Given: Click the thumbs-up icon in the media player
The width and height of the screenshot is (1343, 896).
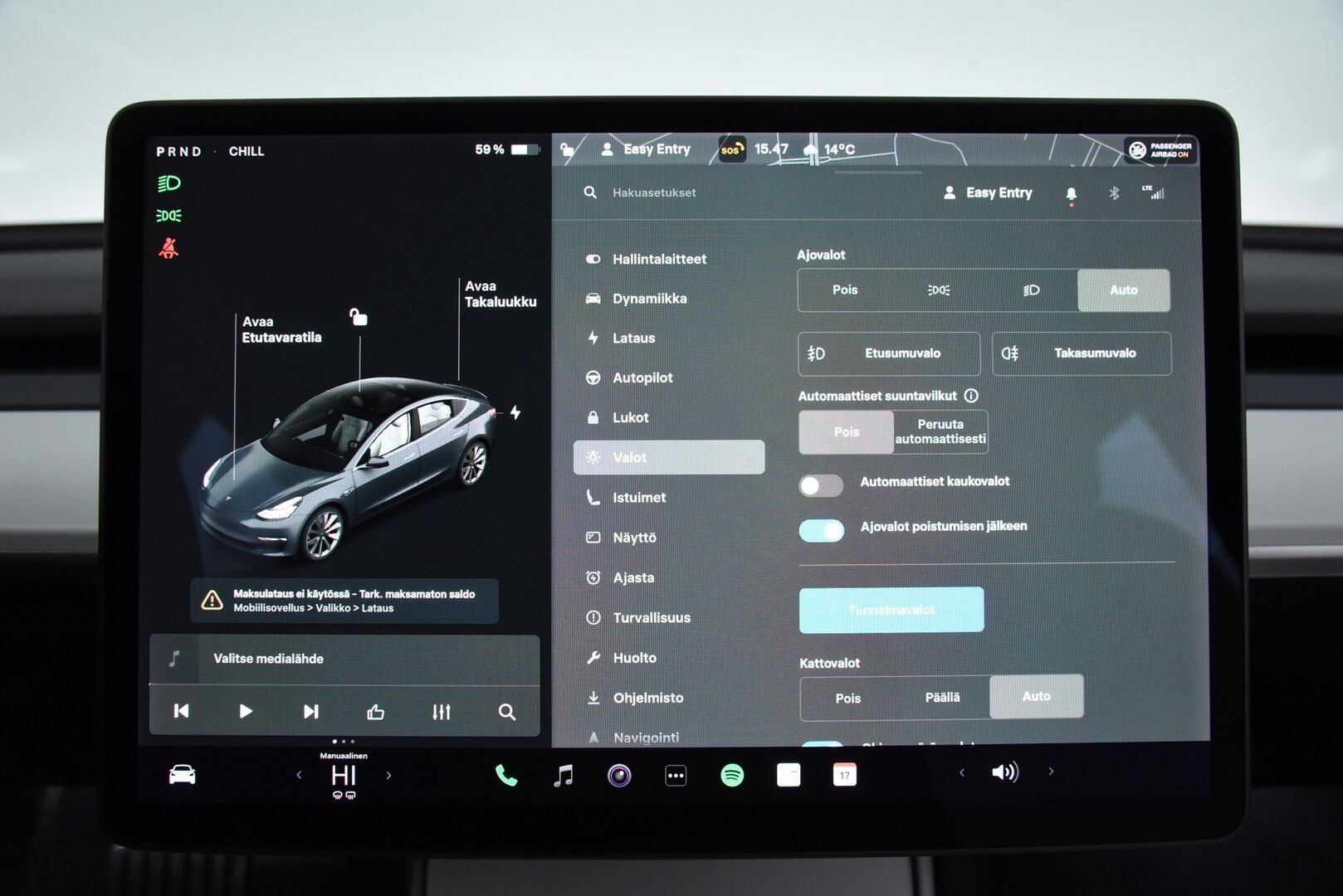Looking at the screenshot, I should point(376,711).
